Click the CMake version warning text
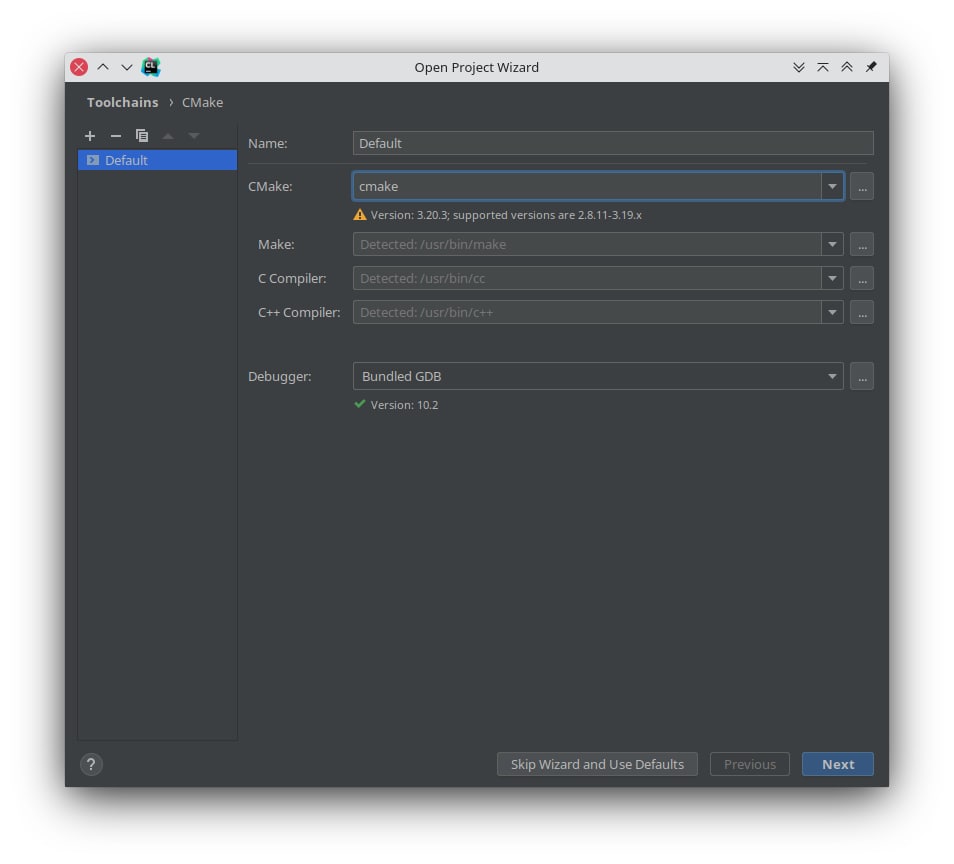 tap(506, 215)
